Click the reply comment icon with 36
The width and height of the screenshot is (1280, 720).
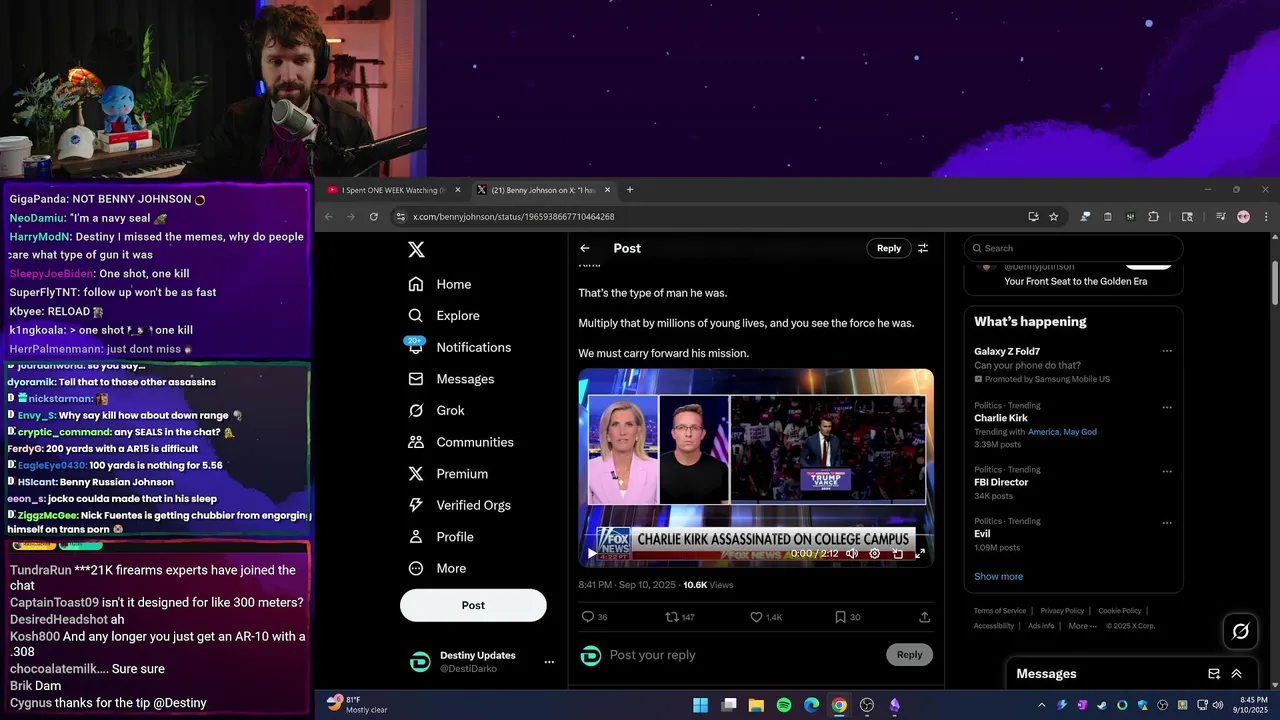point(594,617)
